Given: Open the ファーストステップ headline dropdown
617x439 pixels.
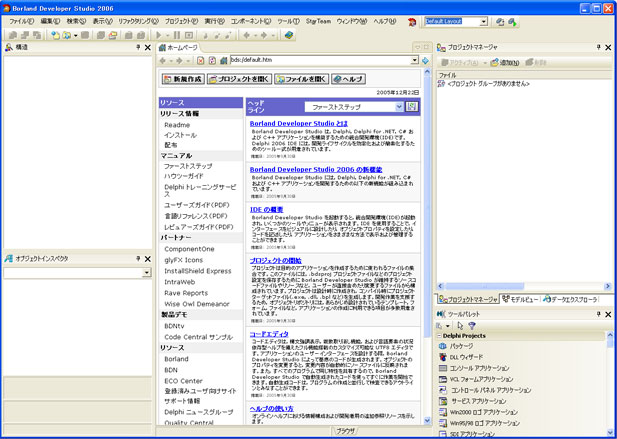Looking at the screenshot, I should coord(399,107).
